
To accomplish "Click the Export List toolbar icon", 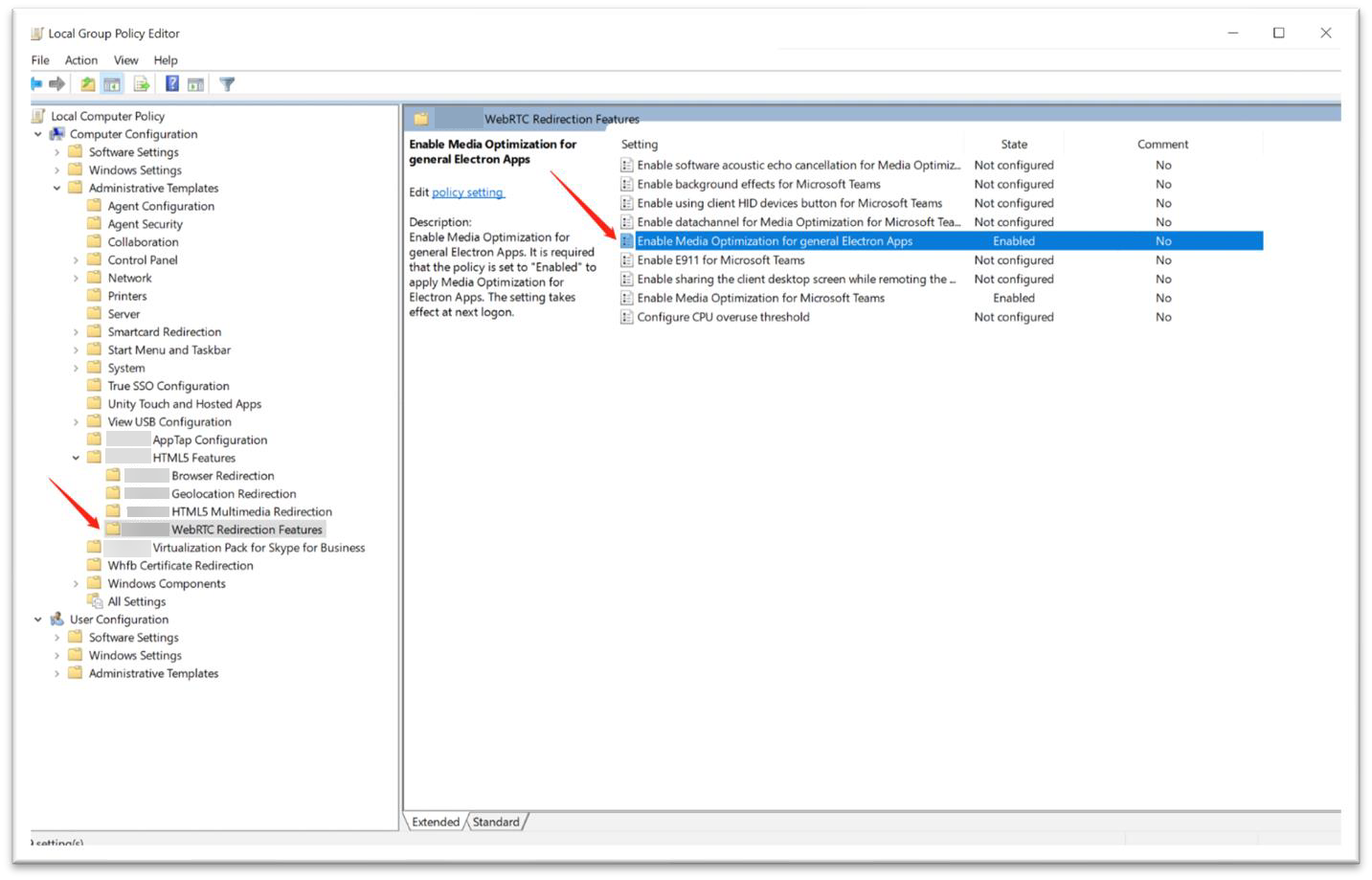I will click(x=142, y=84).
